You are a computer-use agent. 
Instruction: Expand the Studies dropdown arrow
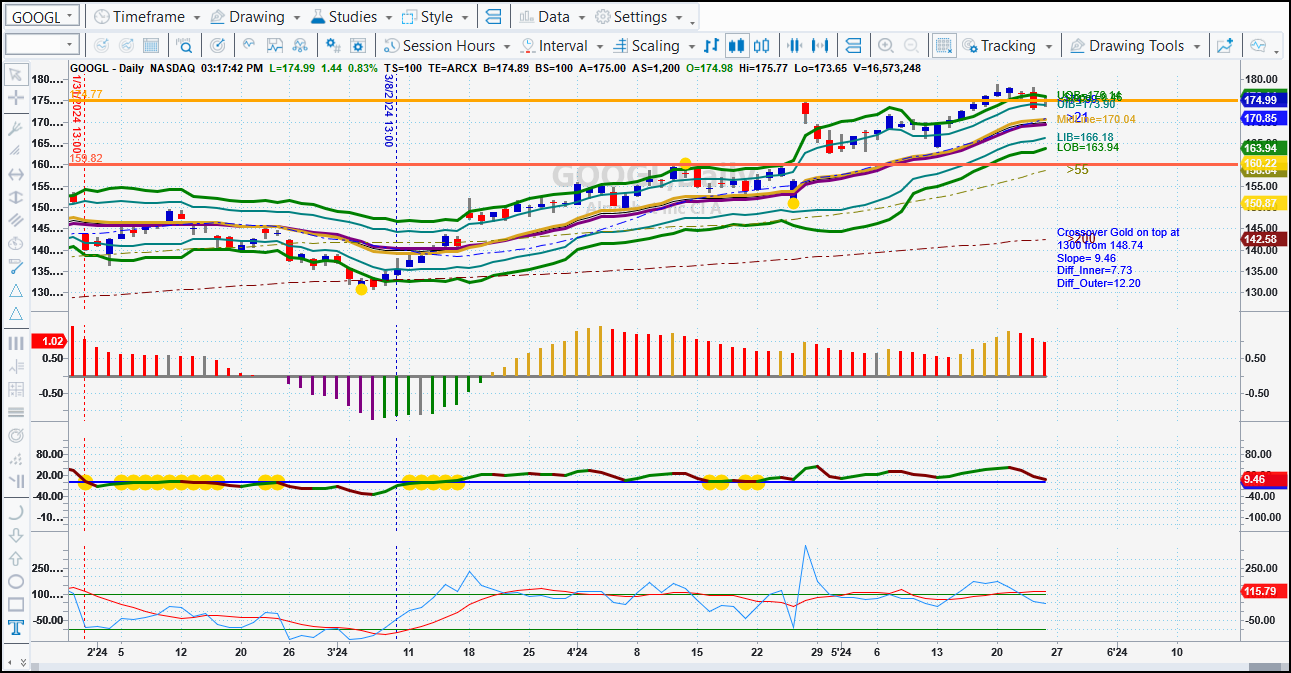pyautogui.click(x=388, y=18)
